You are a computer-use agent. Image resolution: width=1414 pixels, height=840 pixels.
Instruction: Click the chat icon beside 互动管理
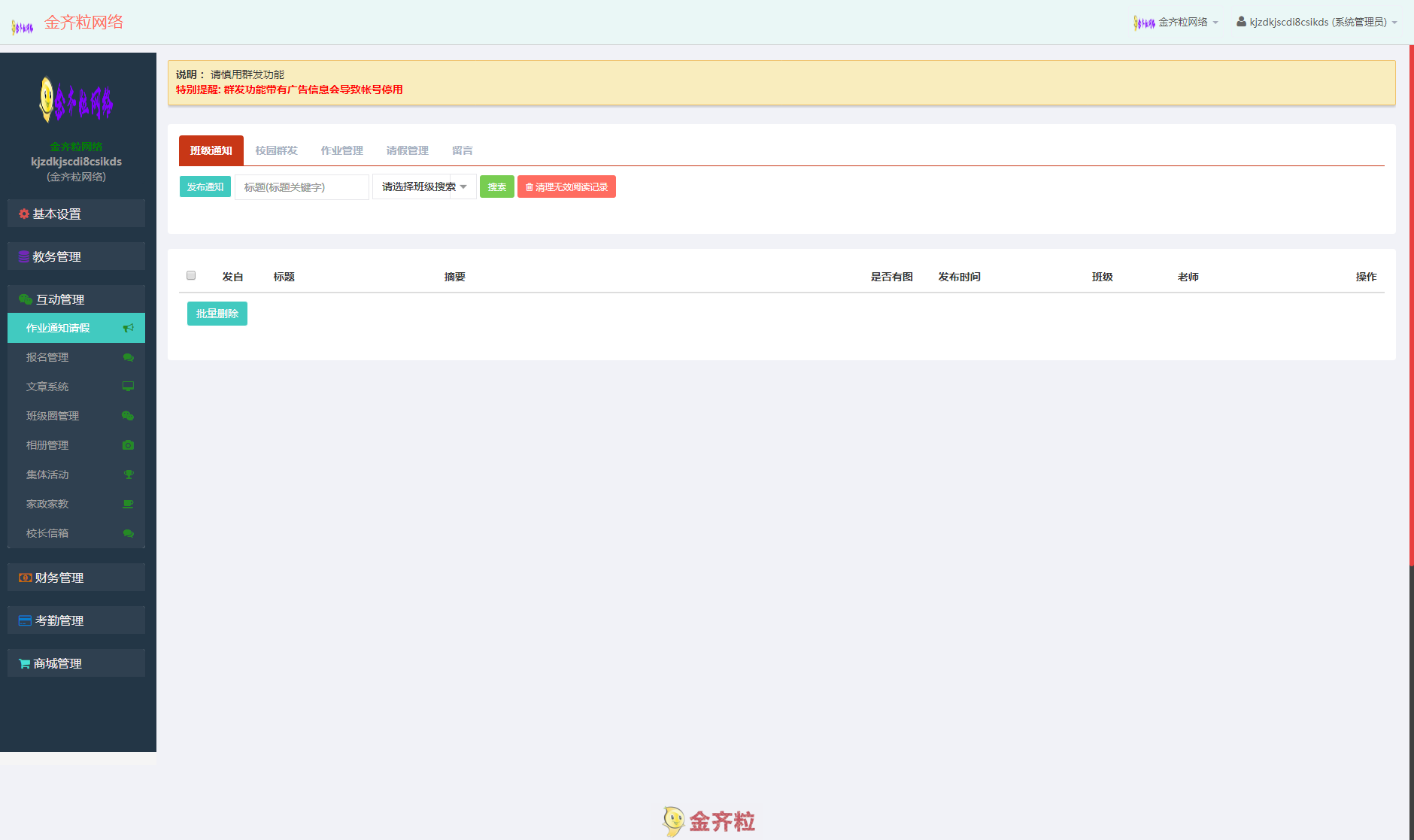26,299
